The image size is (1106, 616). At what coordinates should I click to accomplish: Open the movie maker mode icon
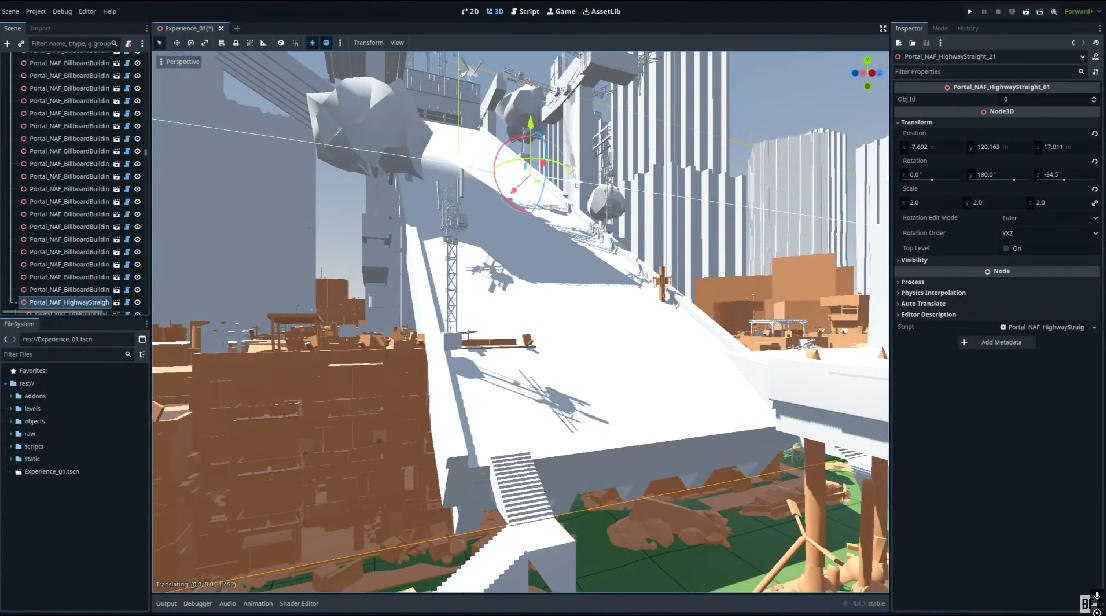pos(1054,11)
